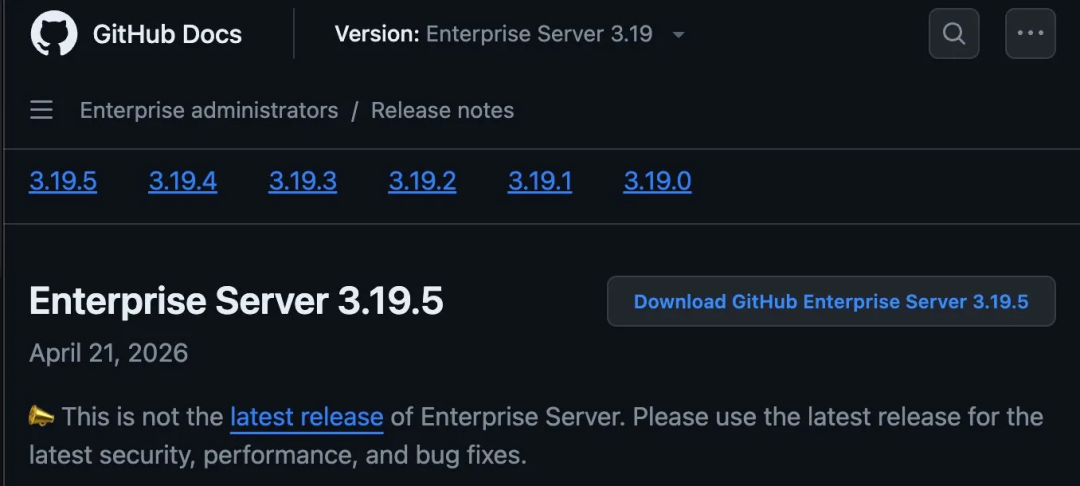Click Download GitHub Enterprise Server 3.19.5
This screenshot has width=1080, height=486.
tap(831, 301)
